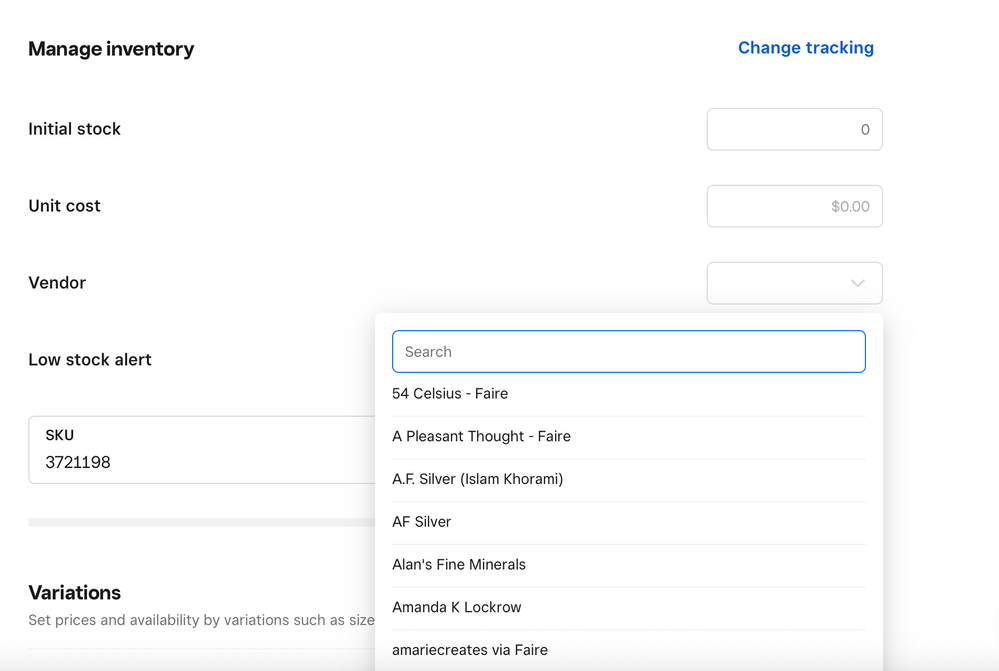The width and height of the screenshot is (999, 671).
Task: Choose A Pleasant Thought - Faire vendor
Action: pos(481,437)
